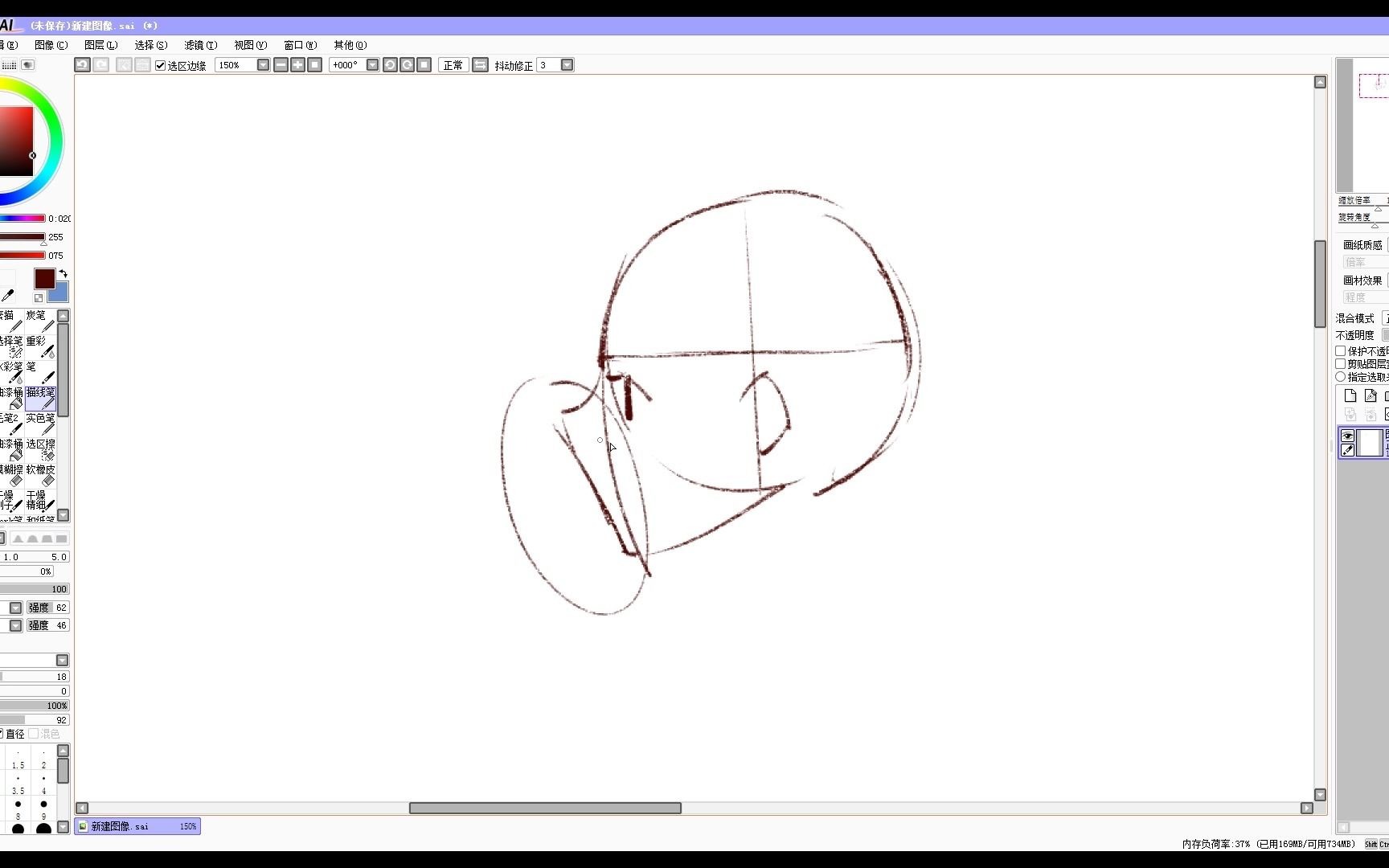Screen dimensions: 1389x868
Task: Adjust the brush density slider showing 100
Action: click(35, 589)
